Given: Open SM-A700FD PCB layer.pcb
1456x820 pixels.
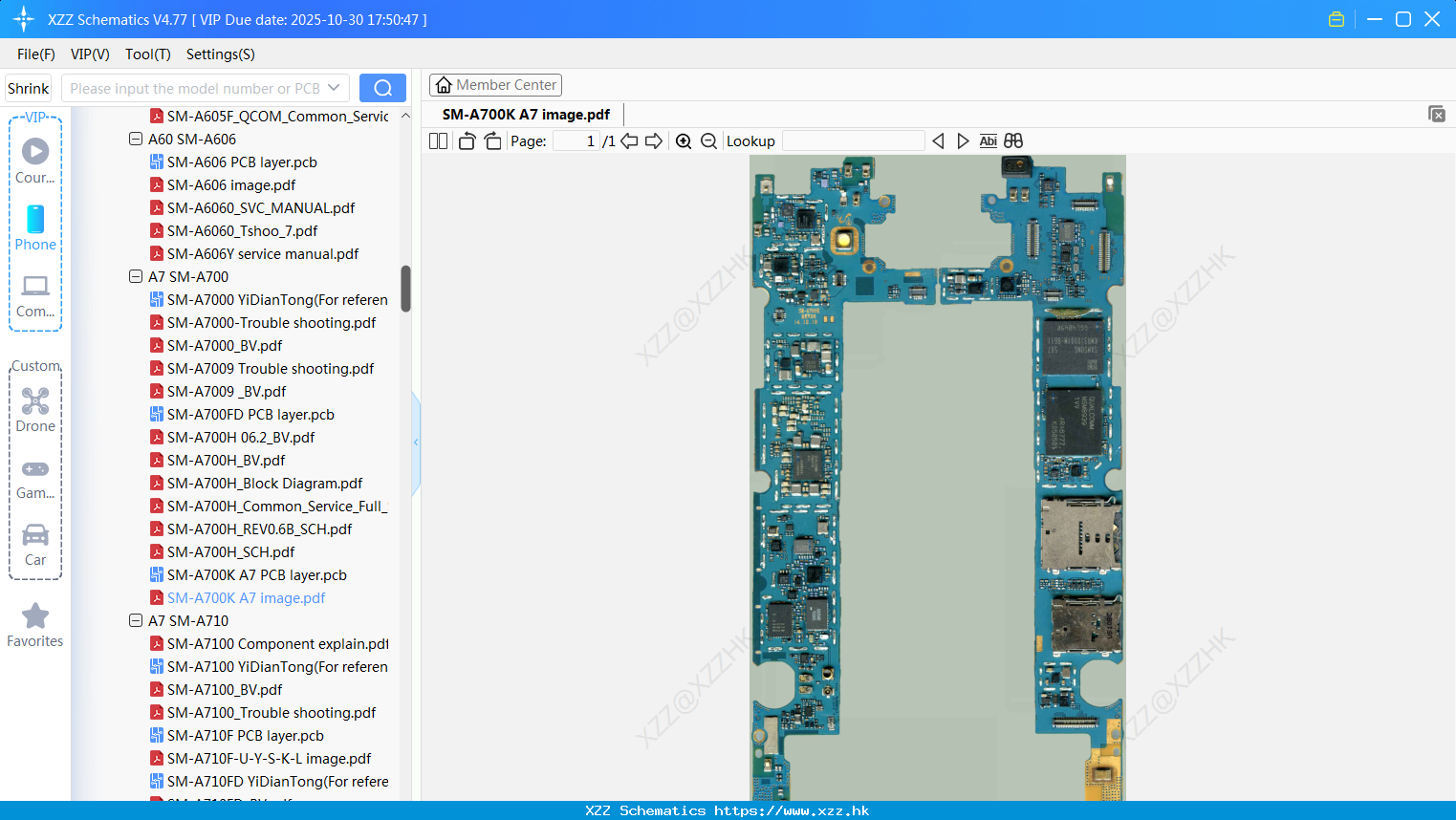Looking at the screenshot, I should [250, 415].
